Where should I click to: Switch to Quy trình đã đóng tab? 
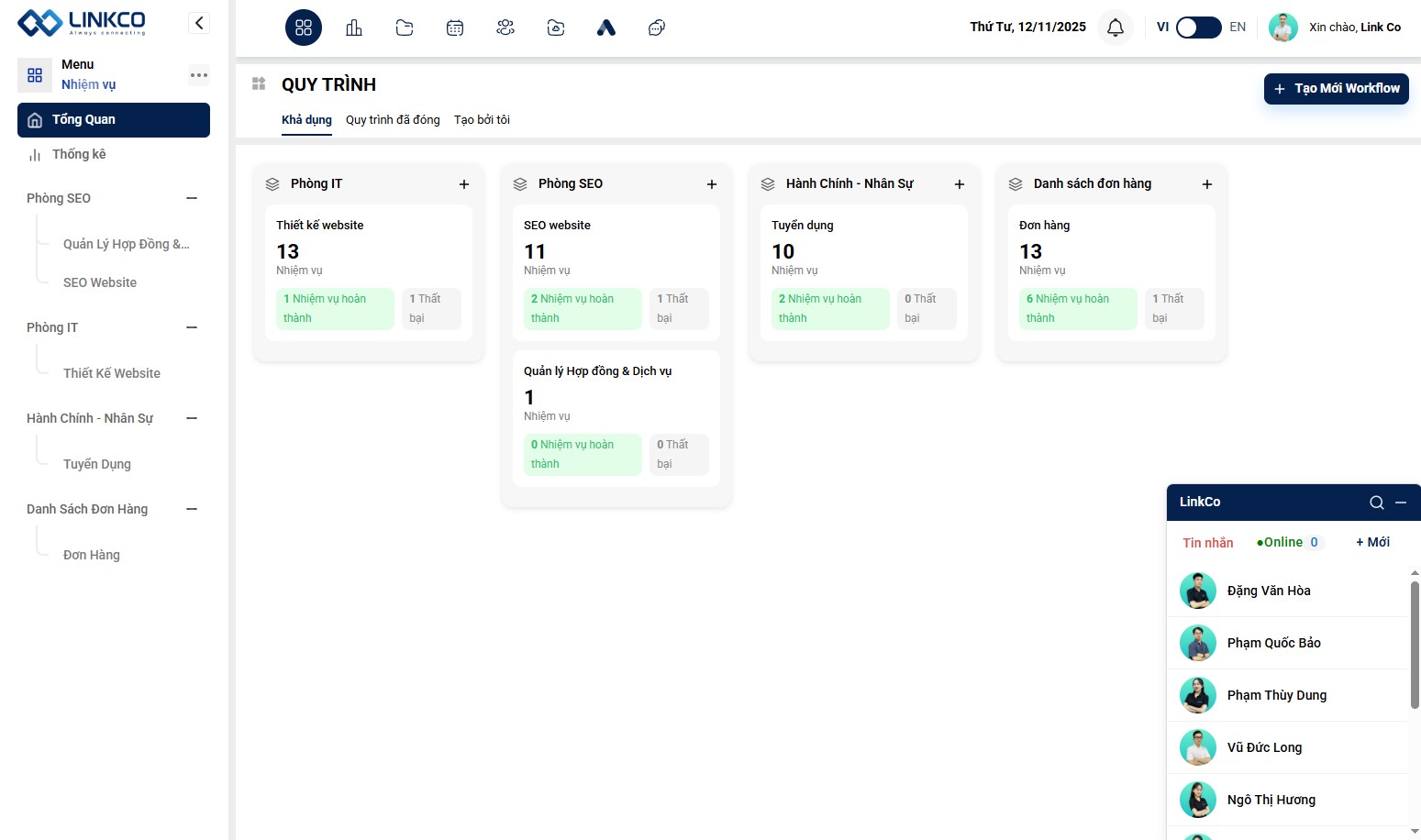[393, 120]
